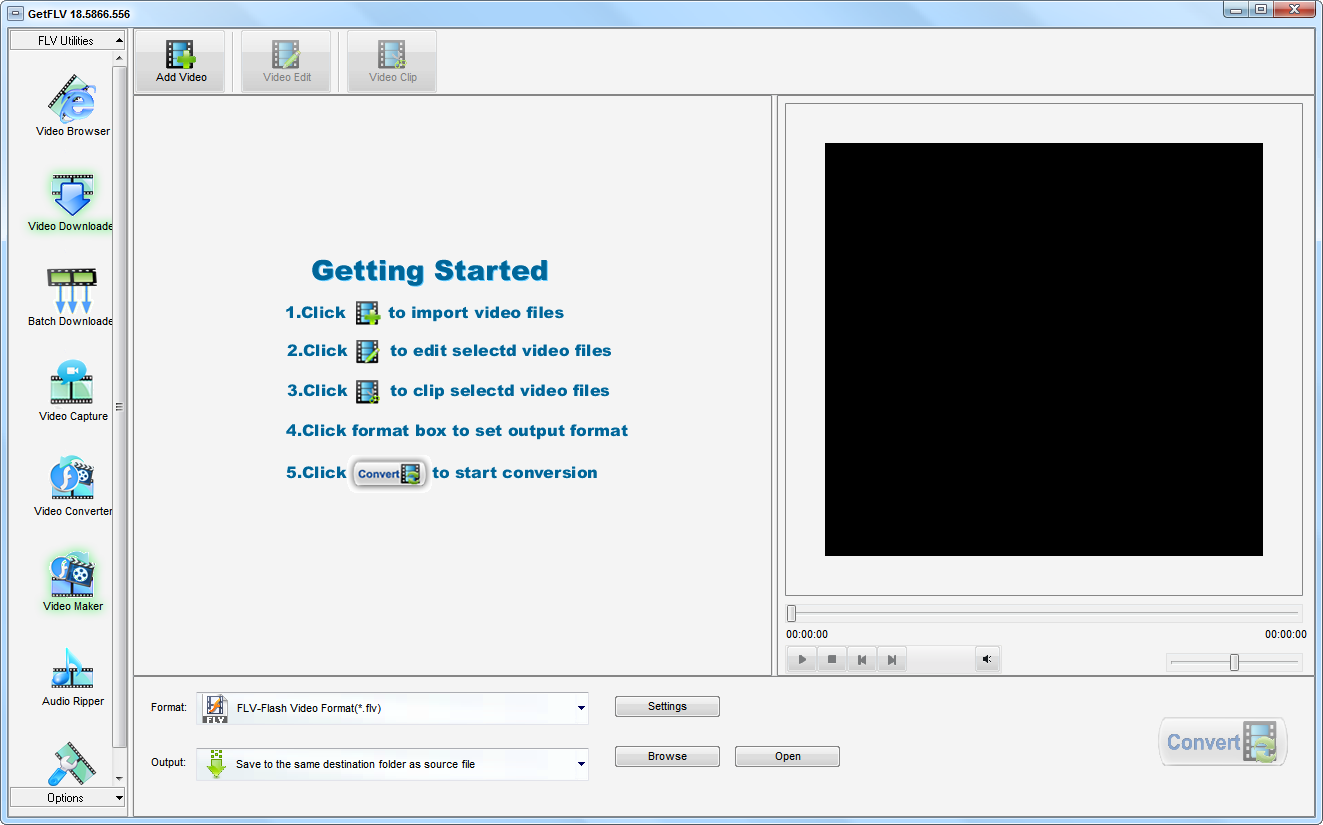Open the Video Converter utility
This screenshot has height=825, width=1323.
pos(72,485)
